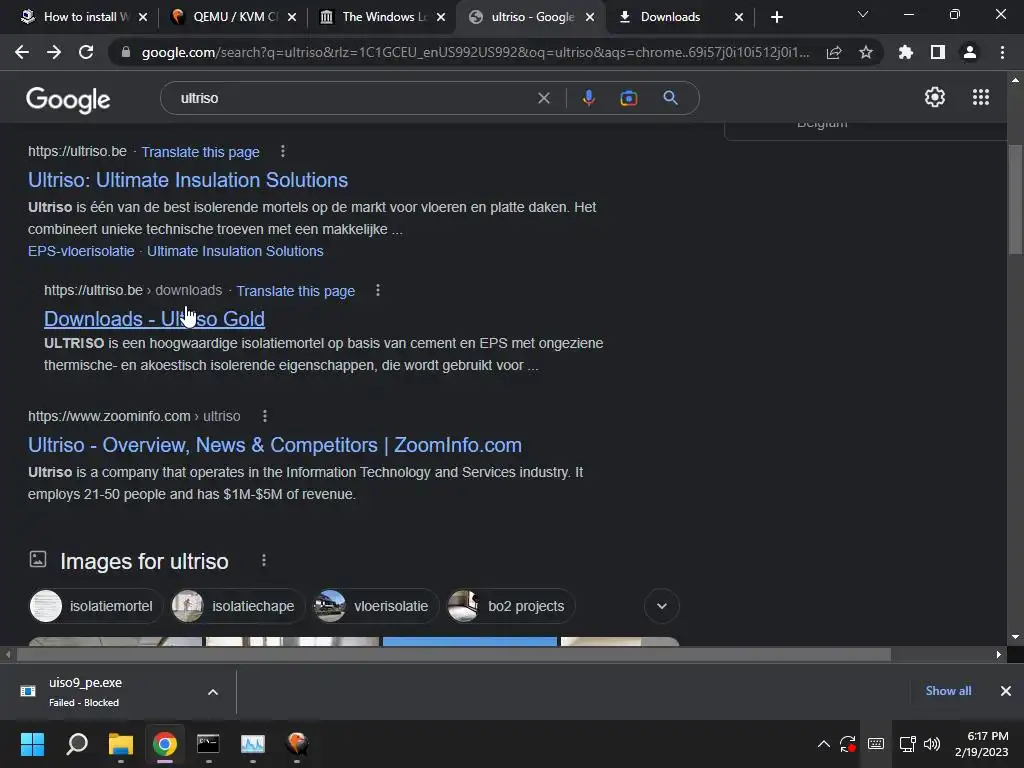Open the tab search chevron

click(x=863, y=14)
